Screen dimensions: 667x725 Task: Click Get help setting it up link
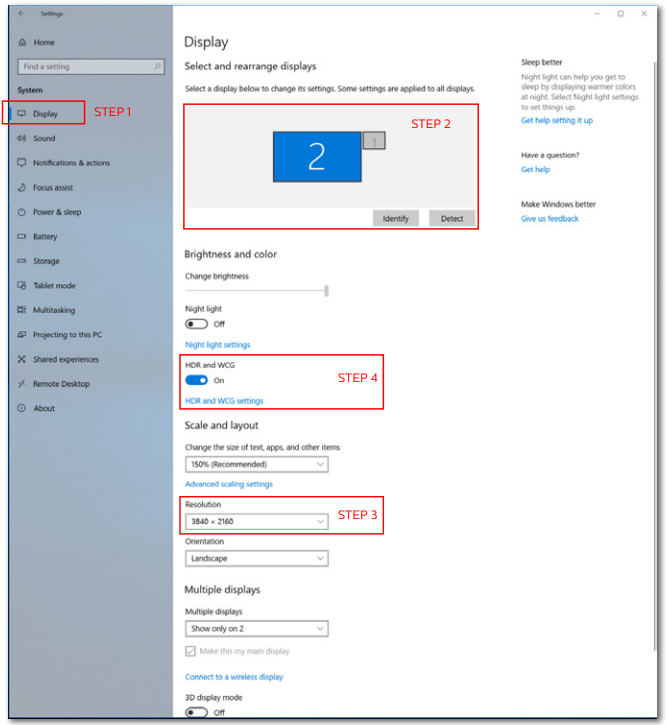[x=557, y=120]
